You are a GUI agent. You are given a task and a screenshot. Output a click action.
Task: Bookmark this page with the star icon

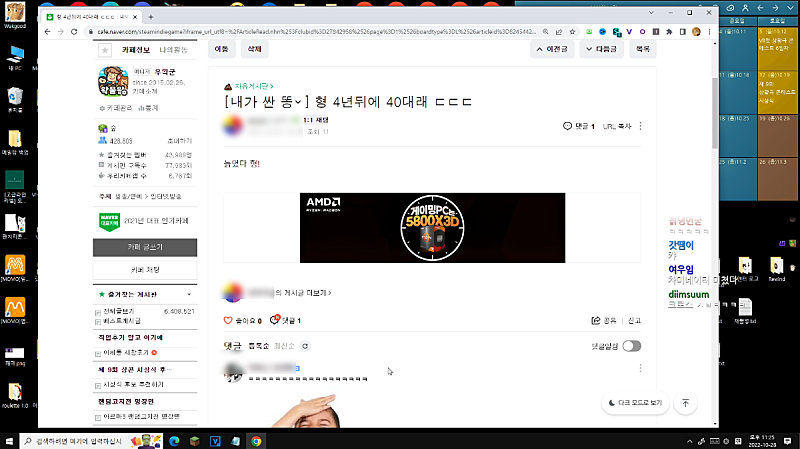coord(572,32)
